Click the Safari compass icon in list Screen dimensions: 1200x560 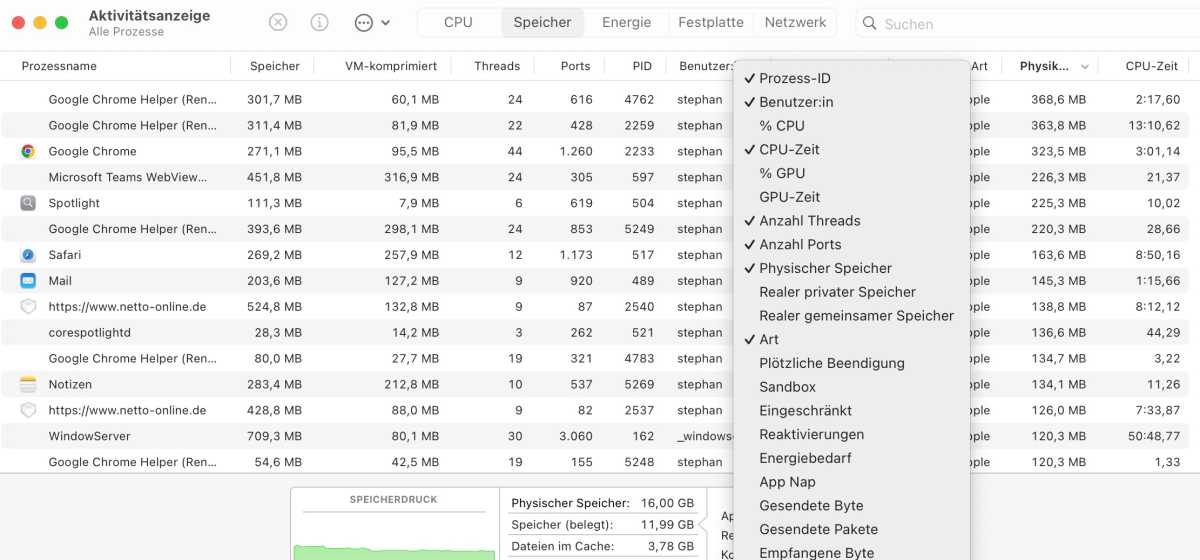(28, 255)
